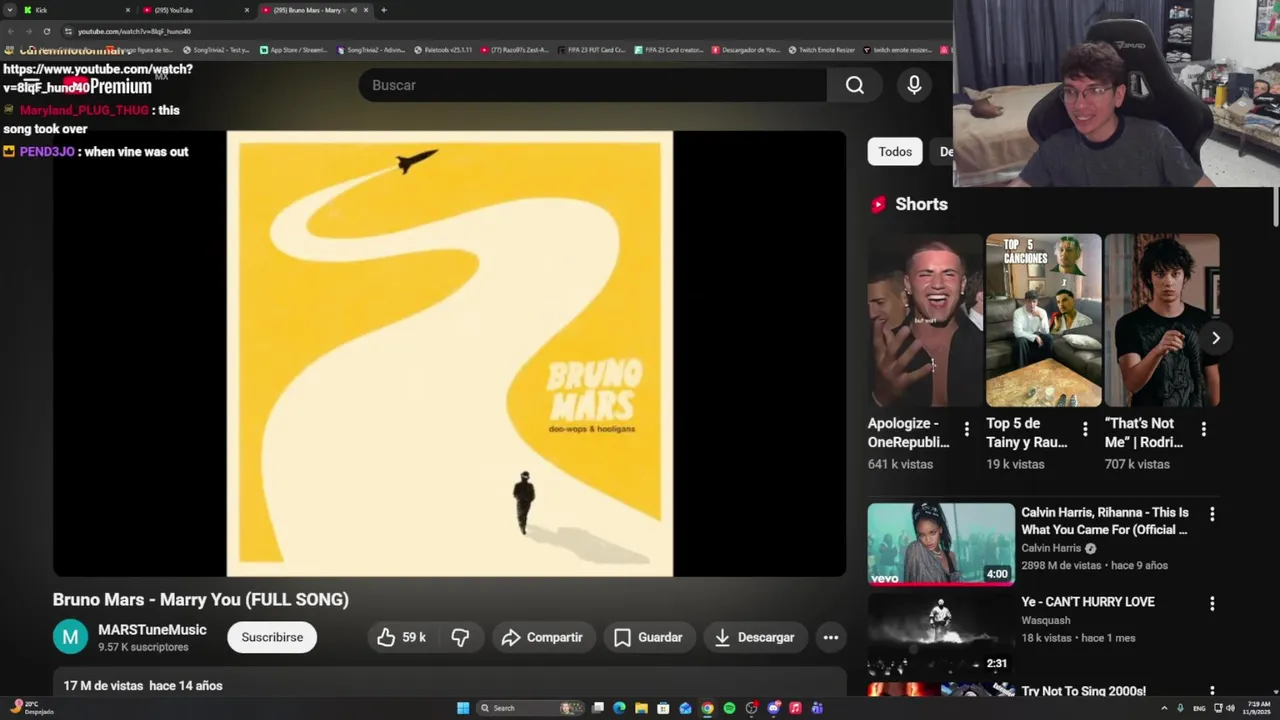Open Task View on the taskbar
The width and height of the screenshot is (1280, 720).
click(x=597, y=708)
